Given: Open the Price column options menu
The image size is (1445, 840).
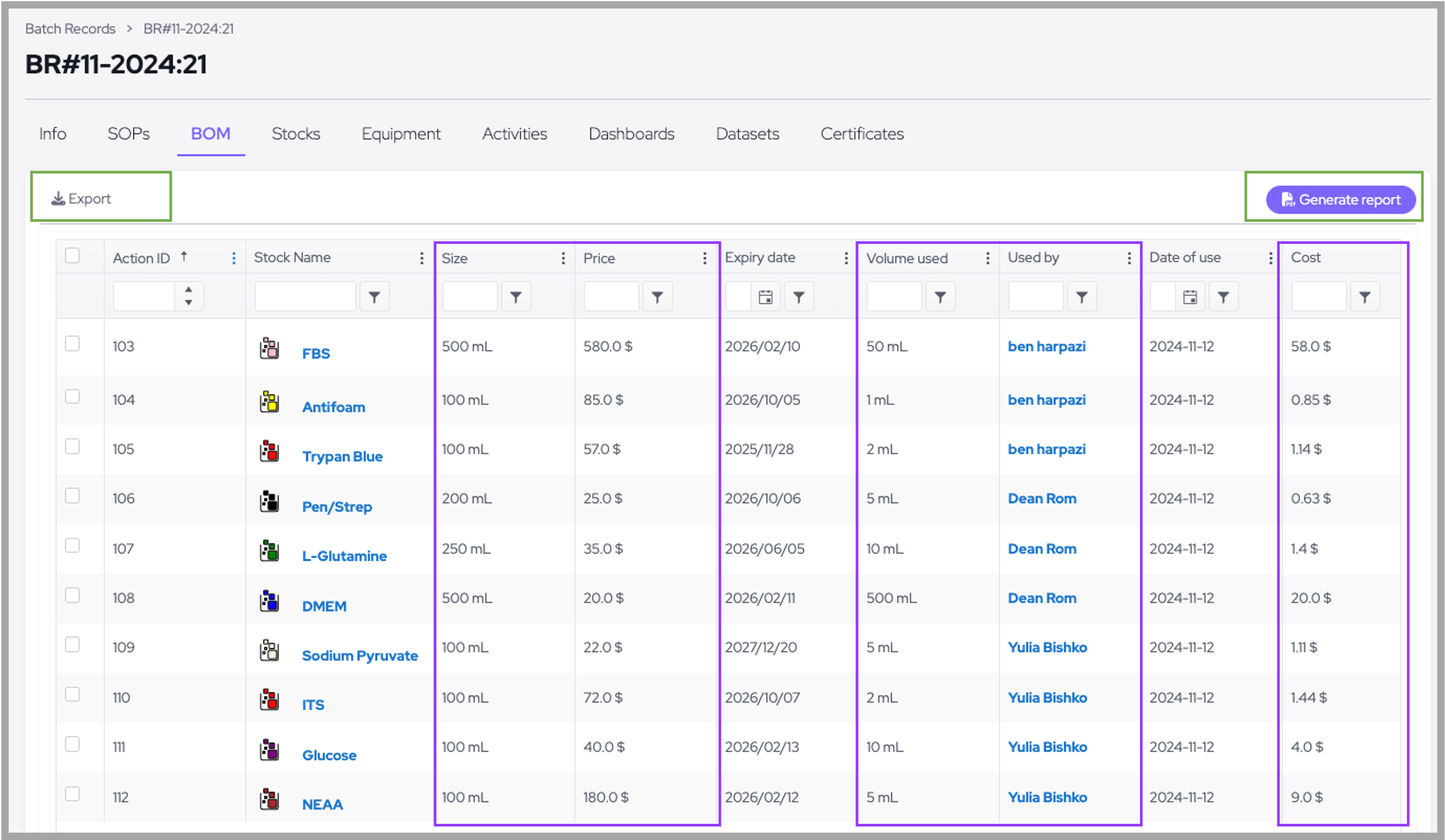Looking at the screenshot, I should click(705, 258).
